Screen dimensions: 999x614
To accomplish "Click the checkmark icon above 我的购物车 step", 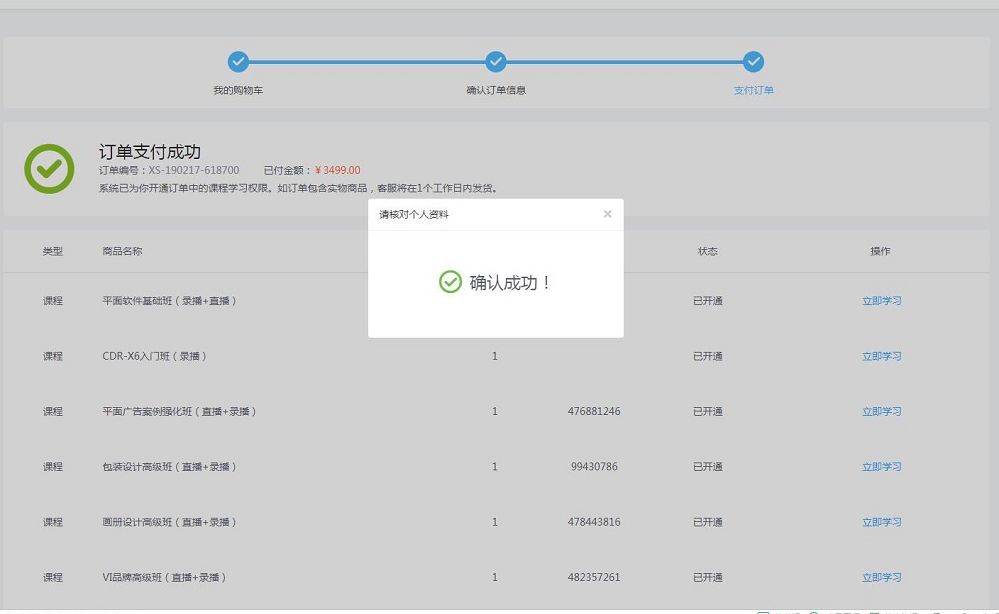I will (238, 62).
